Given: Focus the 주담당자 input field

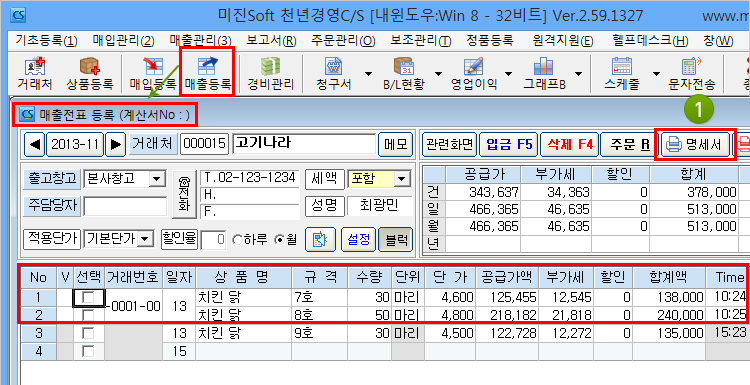Looking at the screenshot, I should click(125, 206).
